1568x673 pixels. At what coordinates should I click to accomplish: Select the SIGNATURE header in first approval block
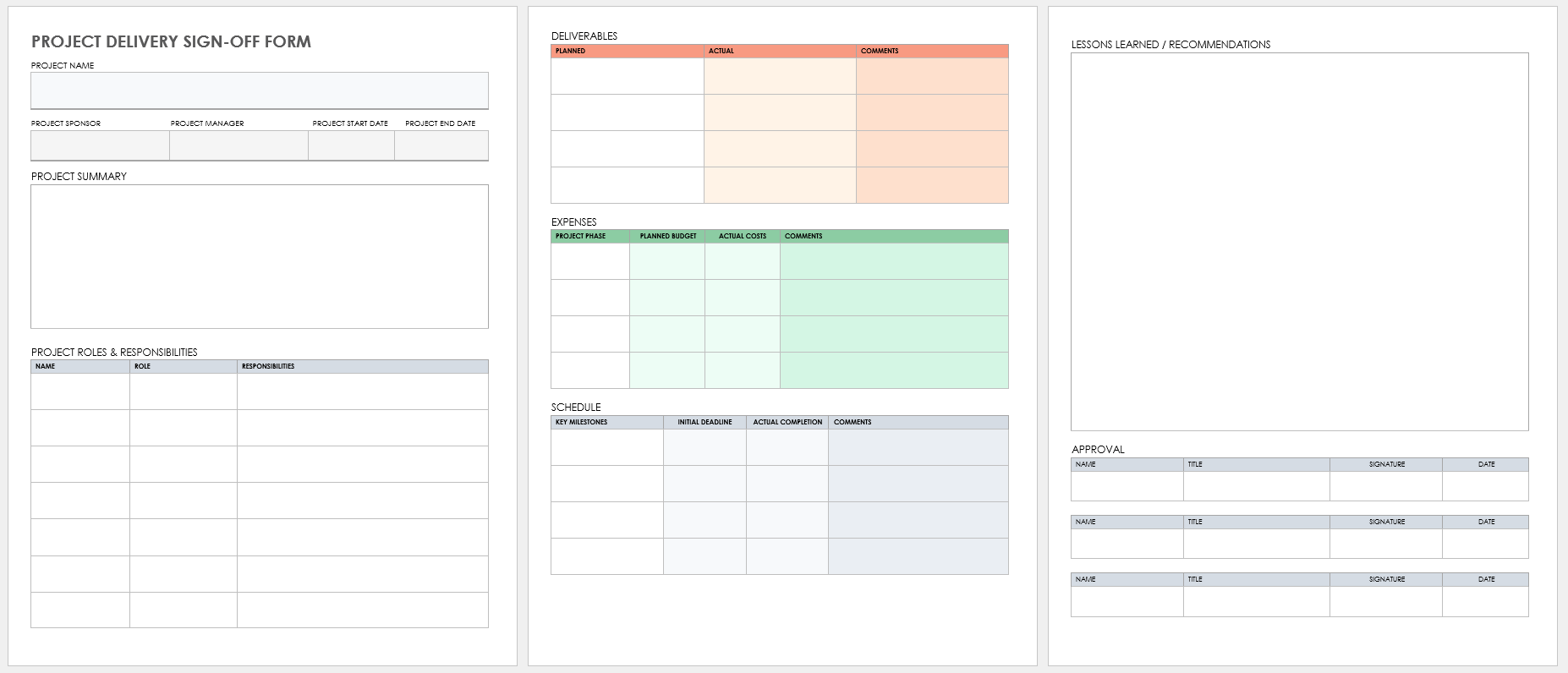1387,464
